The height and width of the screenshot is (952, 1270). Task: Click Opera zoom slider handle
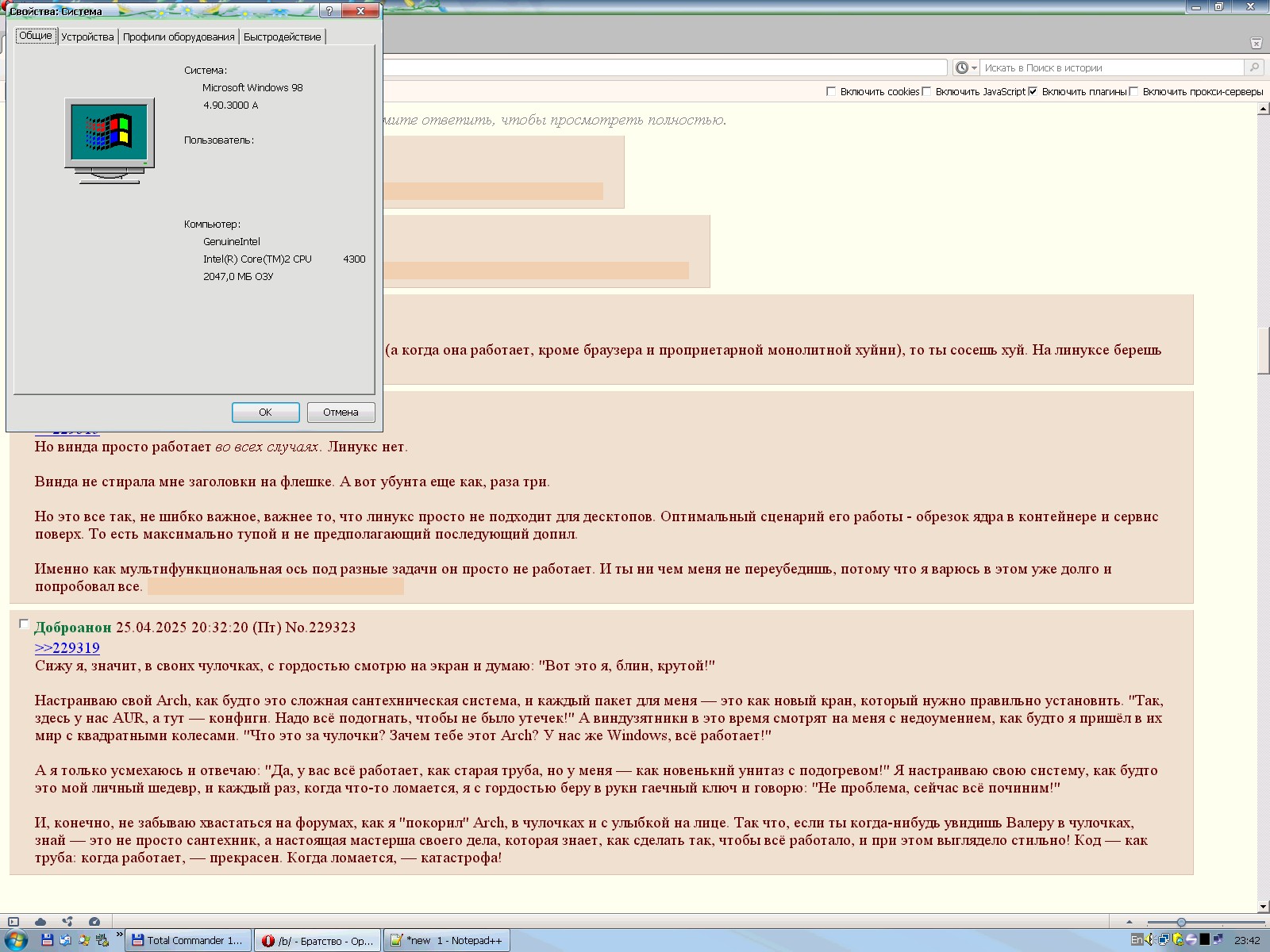(1181, 922)
